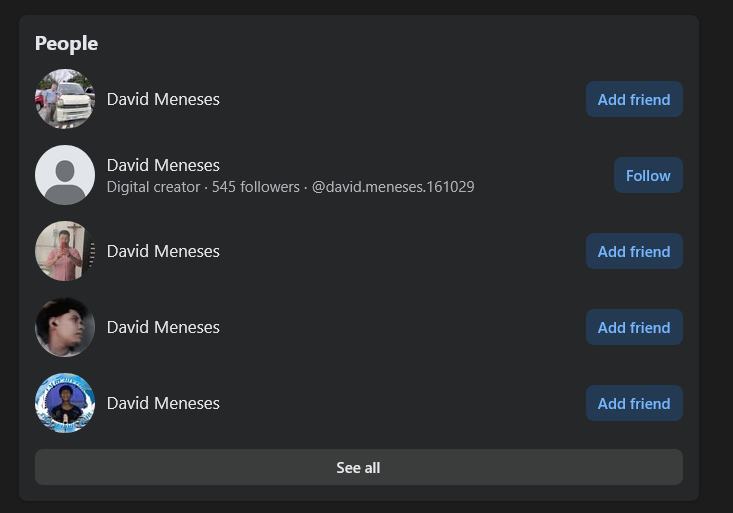
Task: Click David Meneses name beside blue-framed avatar
Action: coord(163,403)
